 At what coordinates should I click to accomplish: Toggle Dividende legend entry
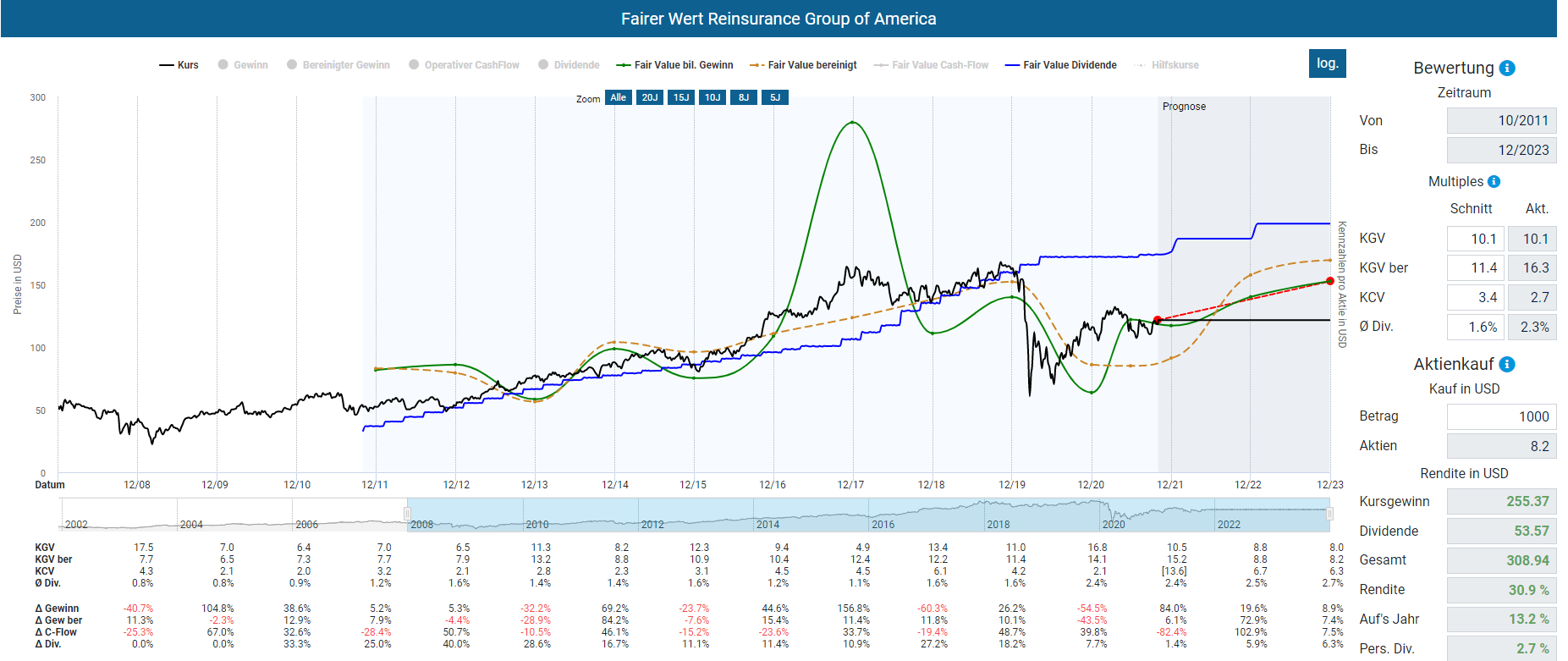[569, 65]
